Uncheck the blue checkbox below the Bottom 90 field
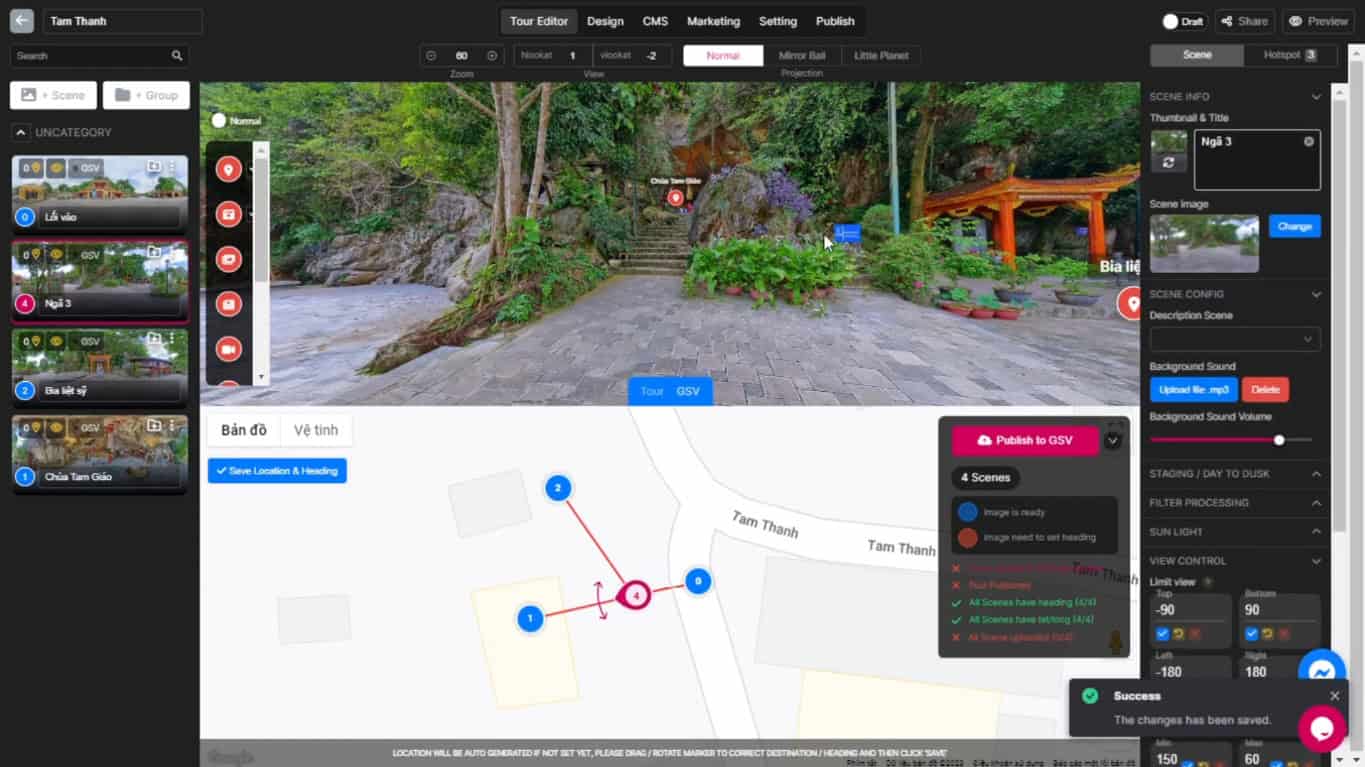This screenshot has height=767, width=1365. tap(1251, 633)
